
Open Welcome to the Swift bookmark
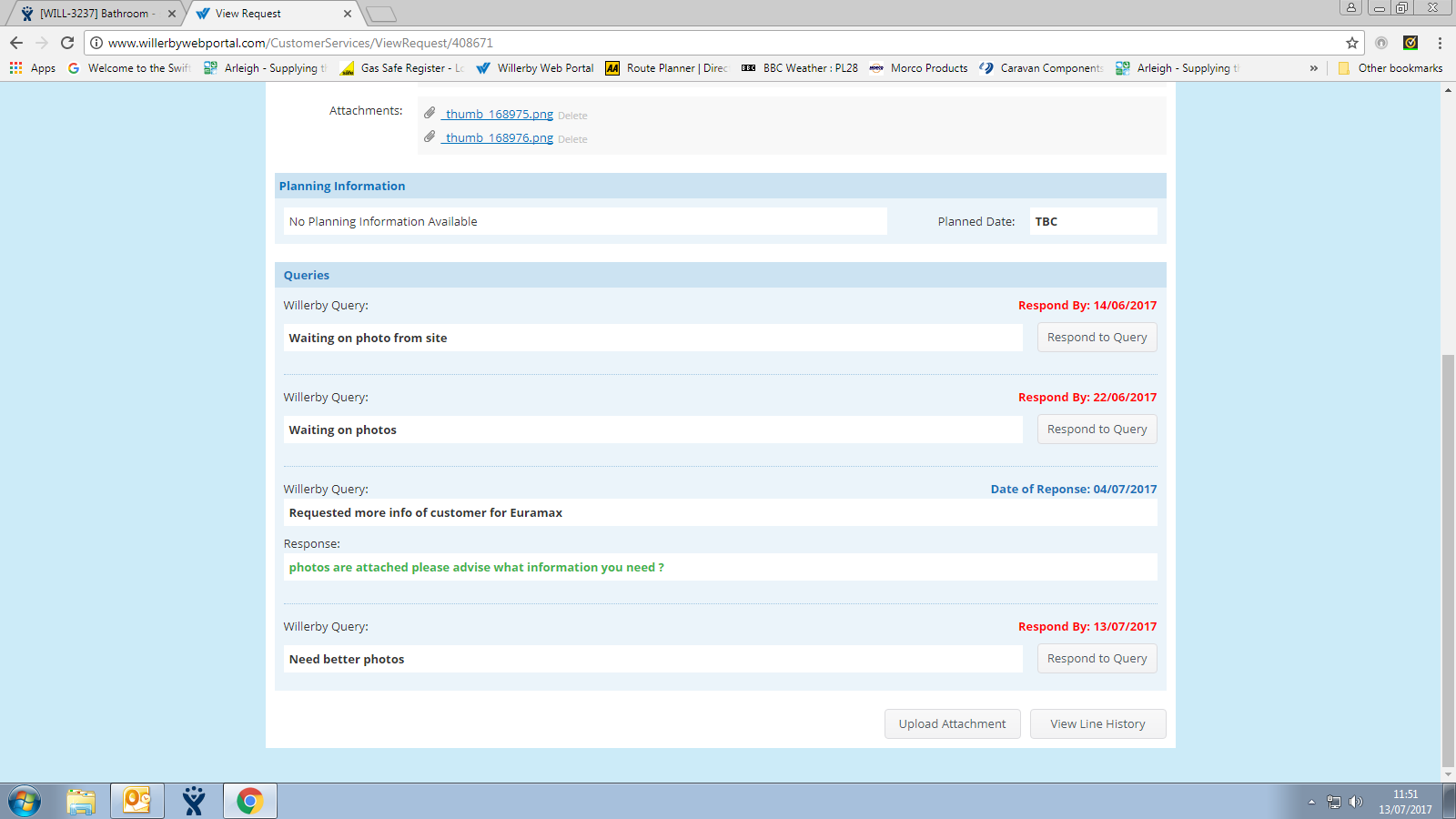pyautogui.click(x=129, y=68)
